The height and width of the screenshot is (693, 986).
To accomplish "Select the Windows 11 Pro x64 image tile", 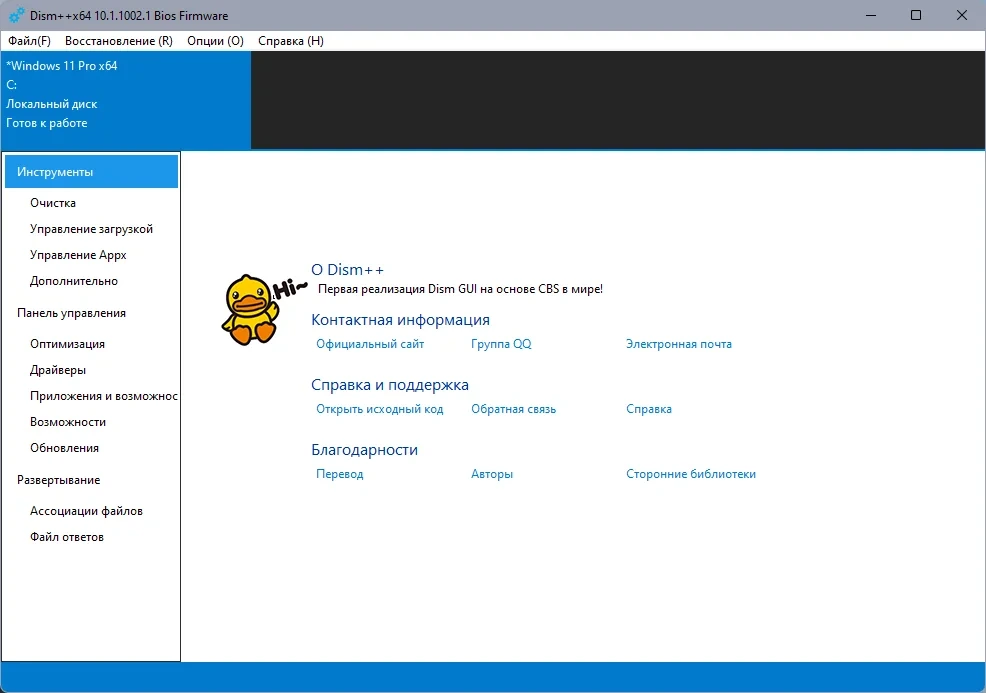I will tap(126, 100).
